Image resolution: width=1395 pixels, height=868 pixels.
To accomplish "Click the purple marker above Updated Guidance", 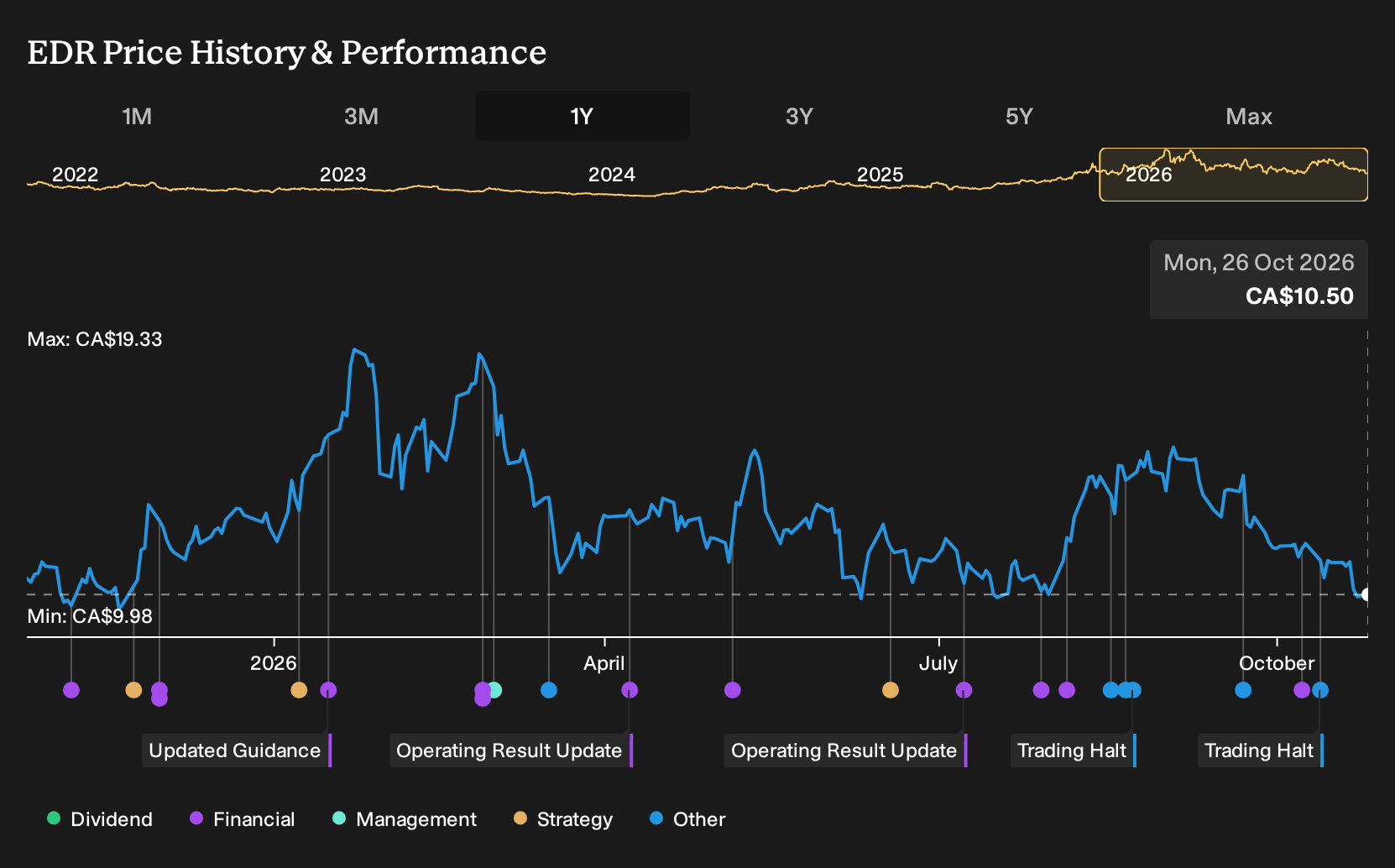I will pos(328,690).
